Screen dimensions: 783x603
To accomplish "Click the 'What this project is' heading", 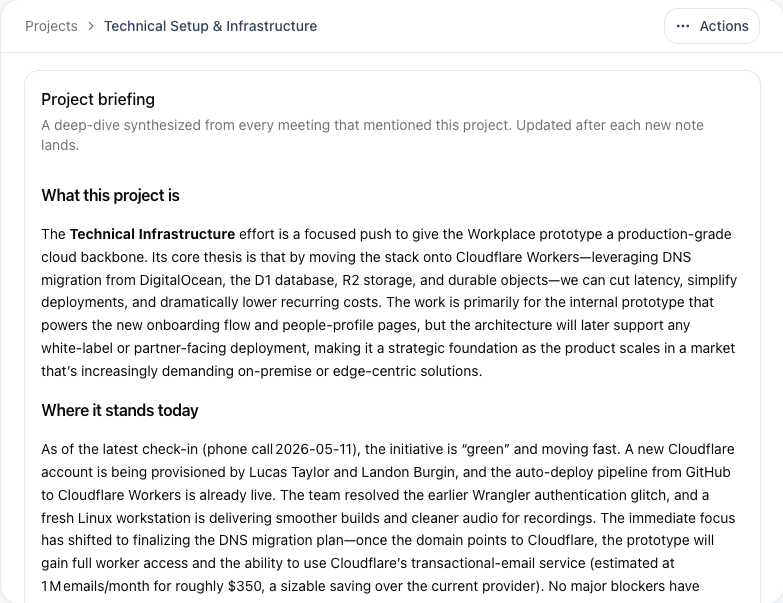I will click(x=110, y=195).
